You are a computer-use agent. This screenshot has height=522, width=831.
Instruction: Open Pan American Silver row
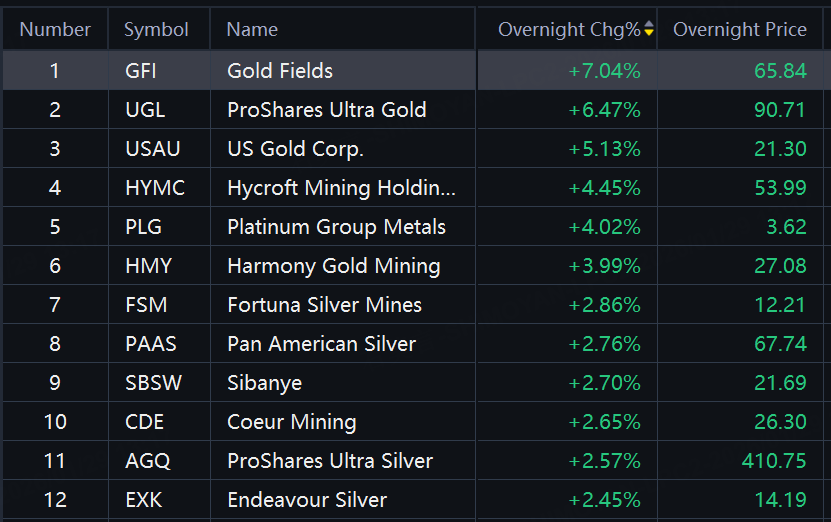[x=321, y=344]
